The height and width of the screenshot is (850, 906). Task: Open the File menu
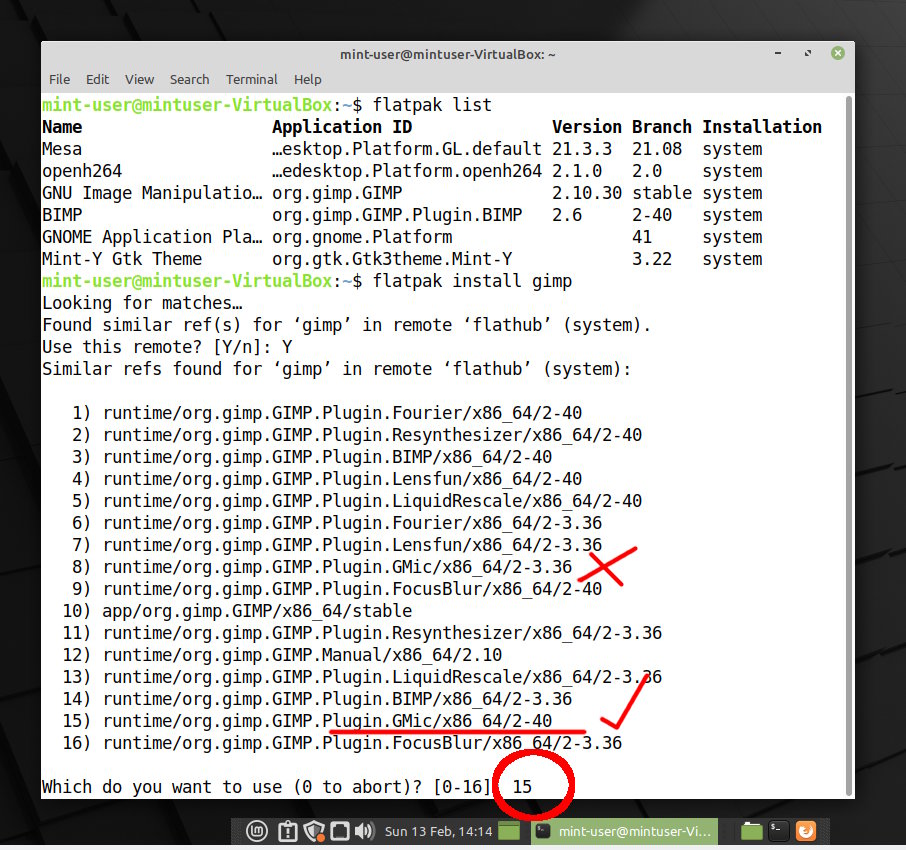point(60,79)
